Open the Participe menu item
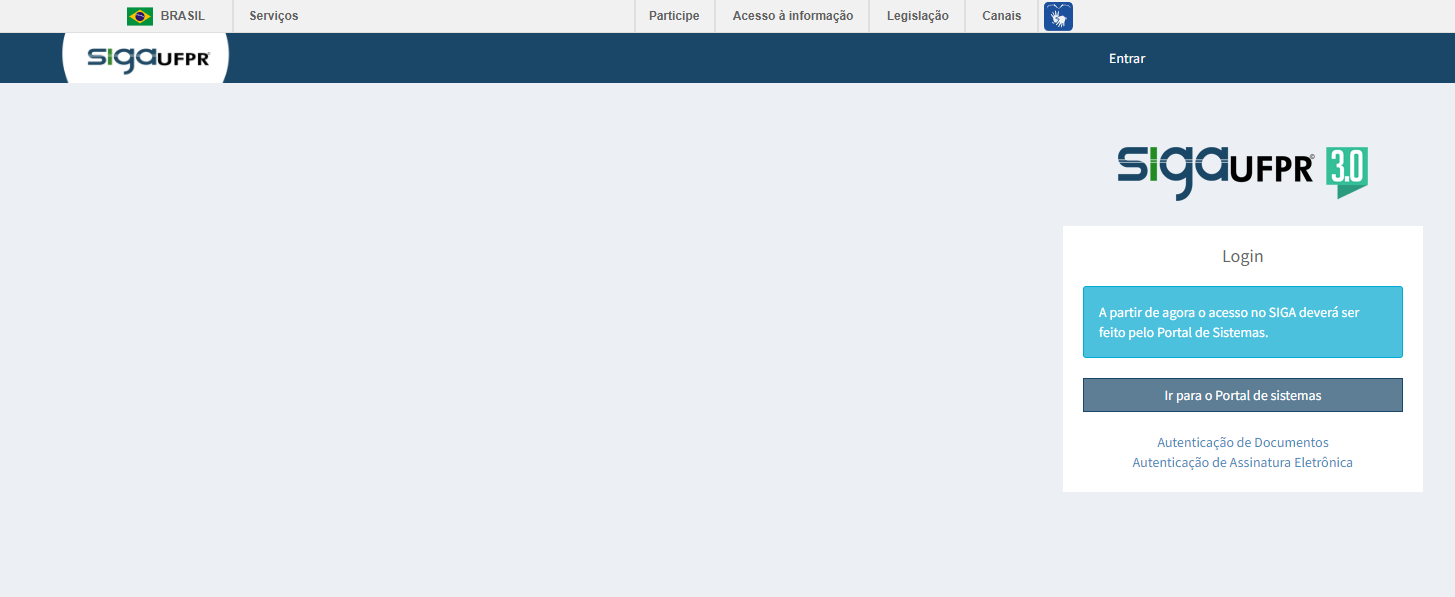The width and height of the screenshot is (1455, 597). (674, 16)
